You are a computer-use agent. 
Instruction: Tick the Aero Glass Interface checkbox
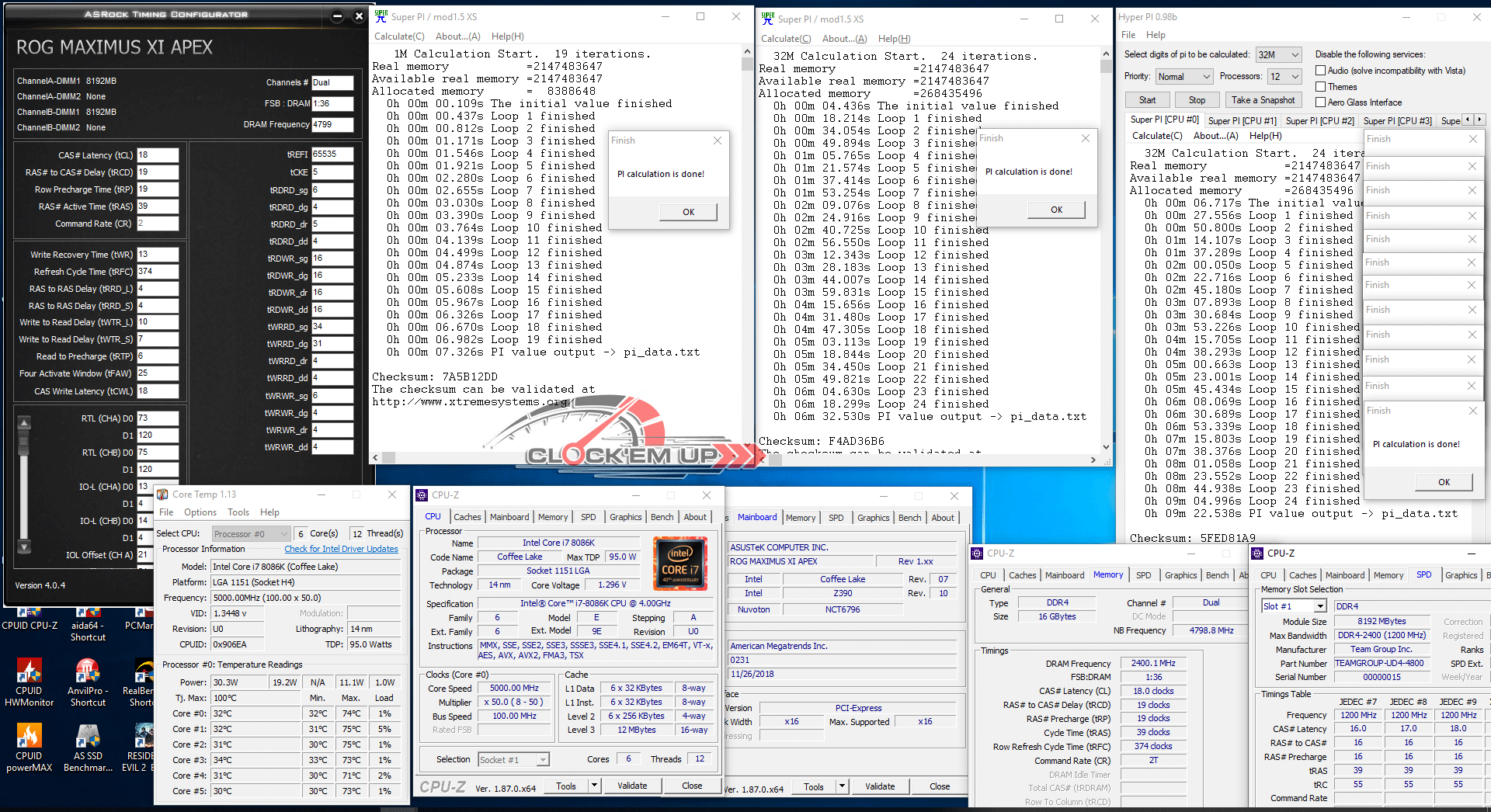pyautogui.click(x=1320, y=102)
